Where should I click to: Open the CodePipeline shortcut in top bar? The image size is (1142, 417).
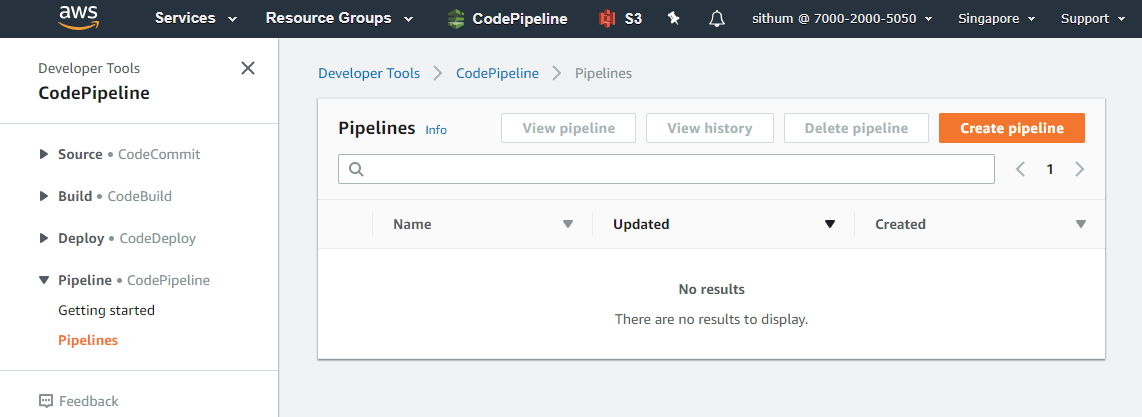507,18
